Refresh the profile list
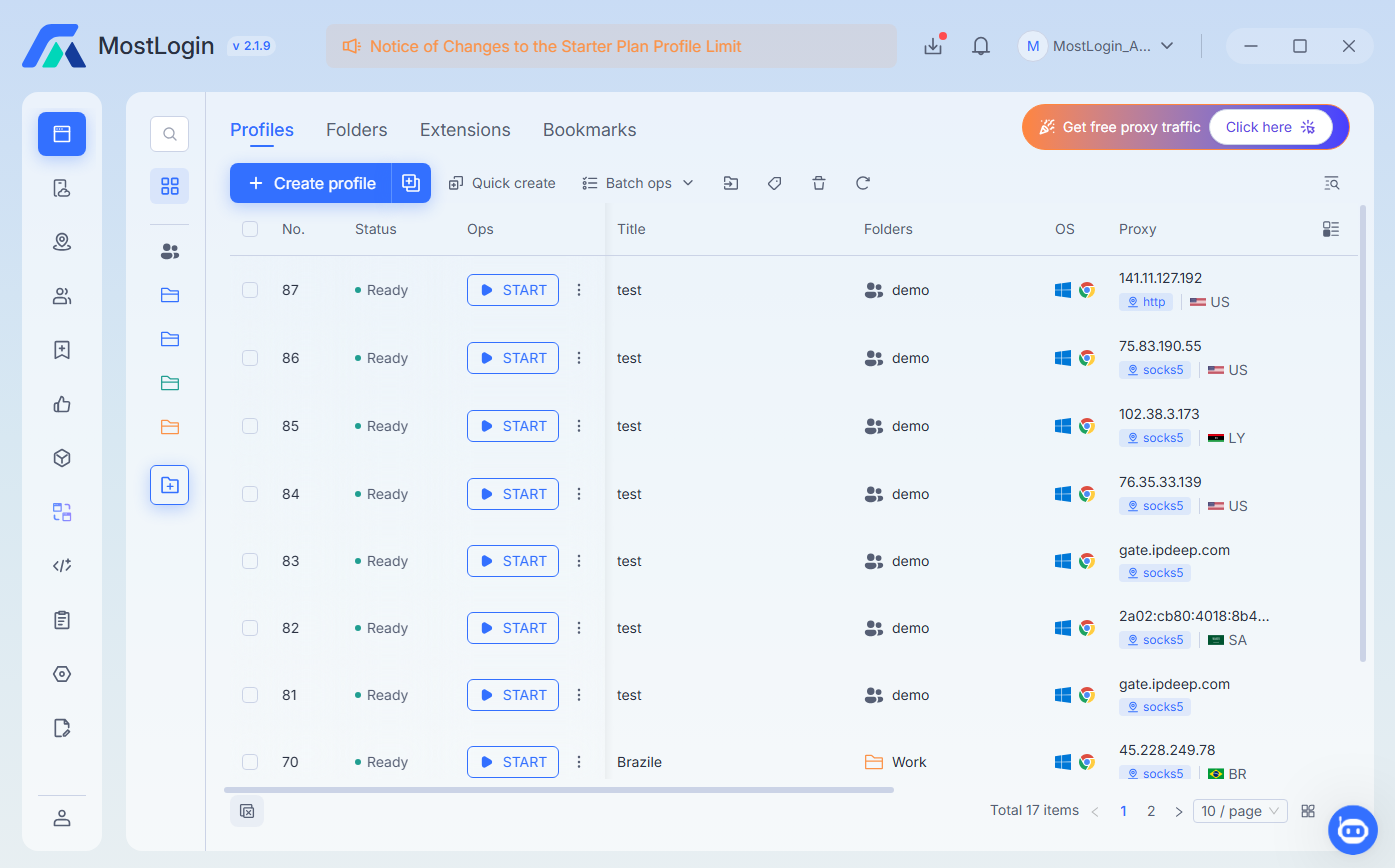1395x868 pixels. point(863,183)
